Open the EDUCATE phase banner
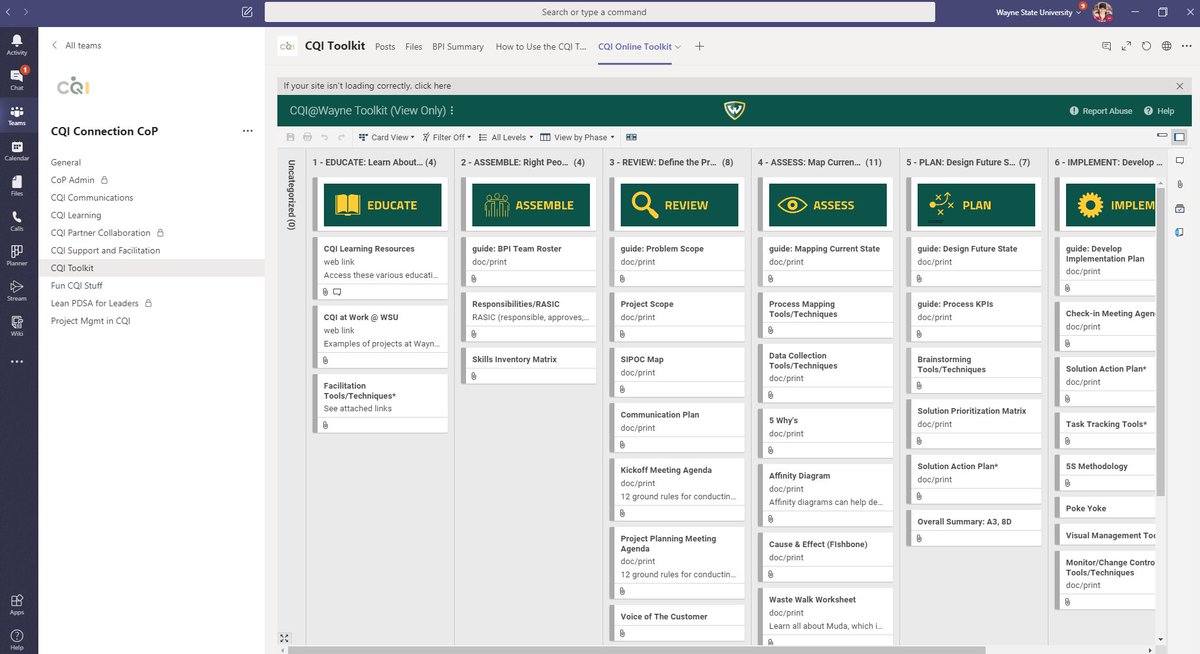Image resolution: width=1200 pixels, height=654 pixels. [381, 205]
